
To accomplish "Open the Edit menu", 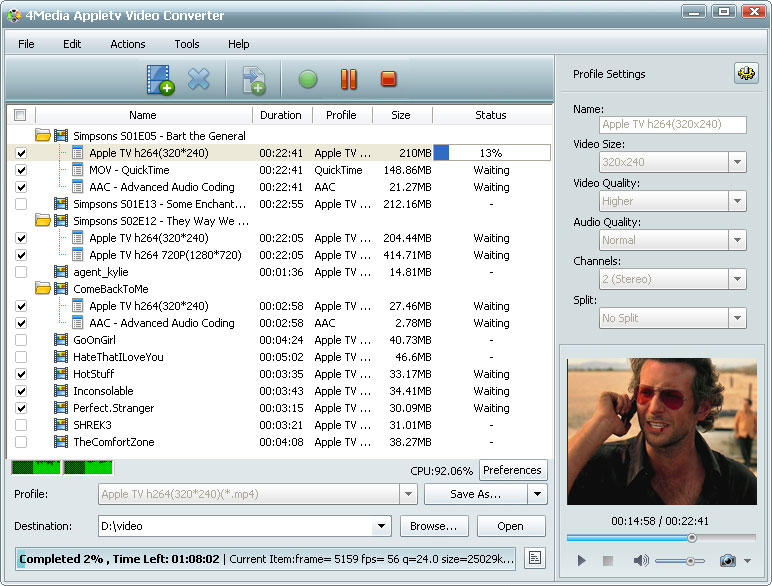I will (x=72, y=44).
